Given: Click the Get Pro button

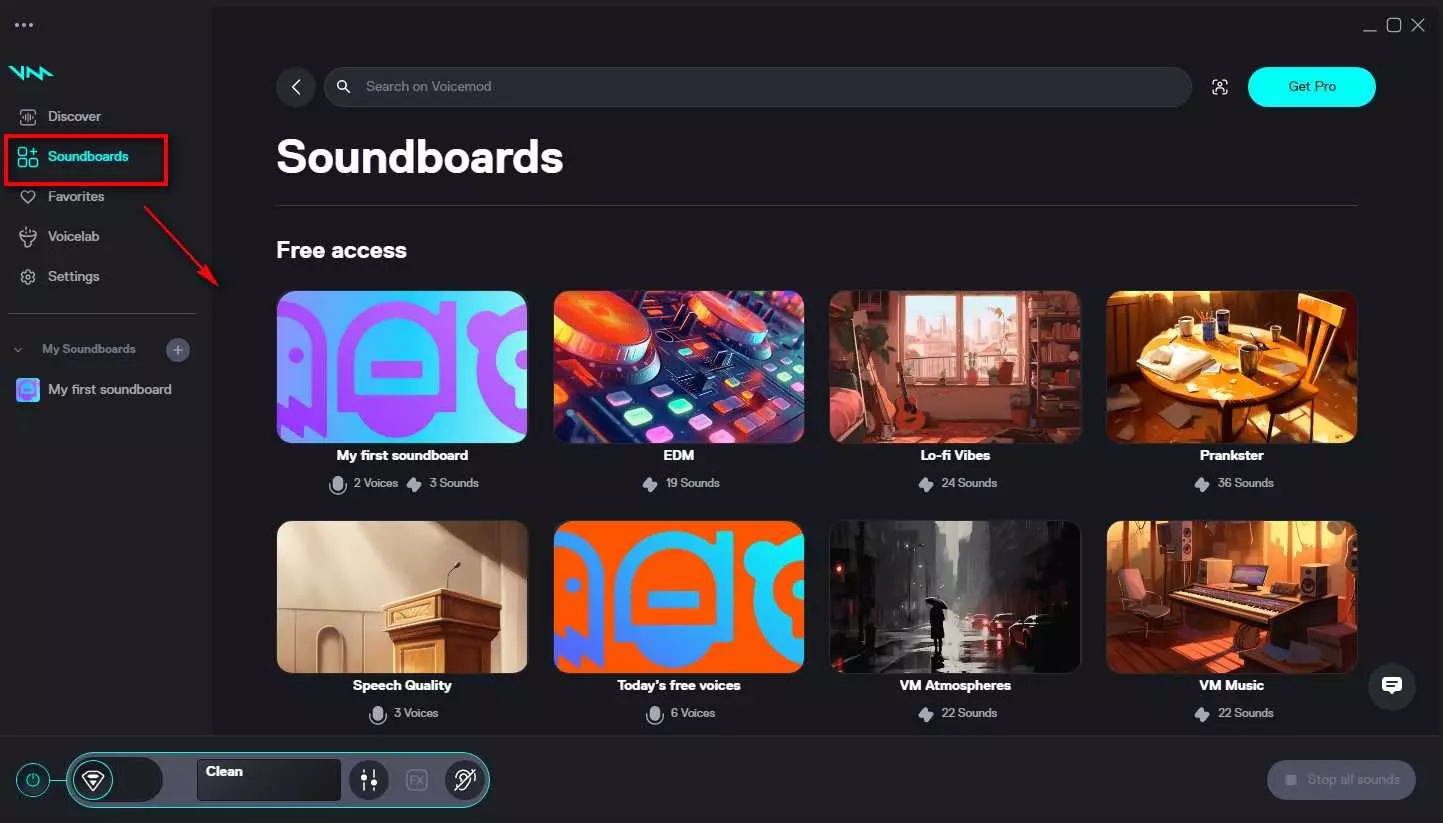Looking at the screenshot, I should pos(1312,87).
